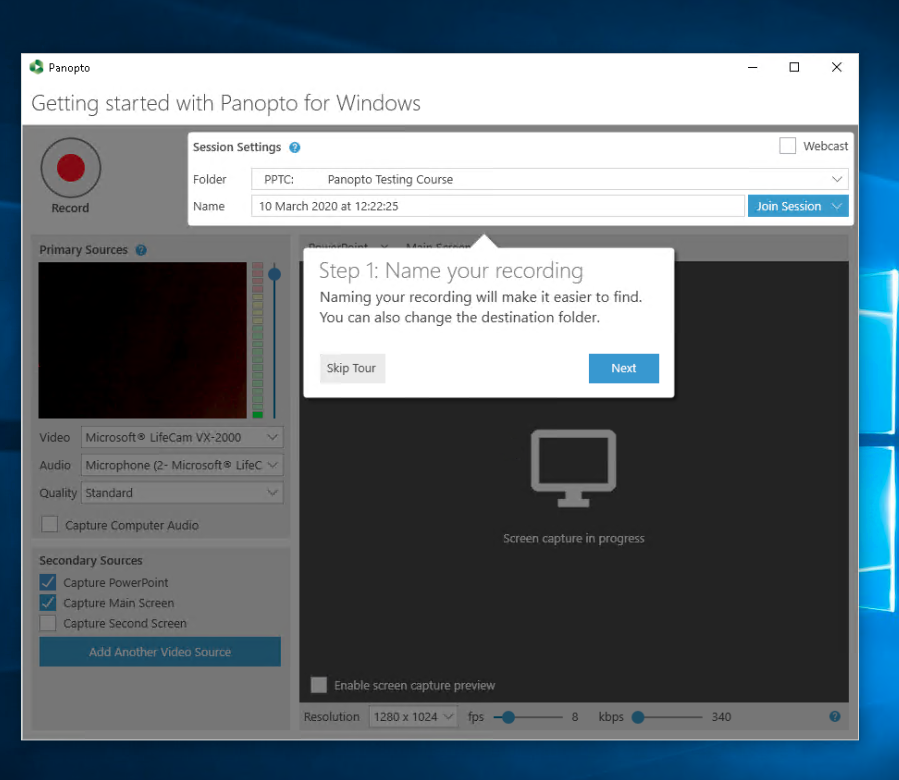This screenshot has width=899, height=780.
Task: Uncheck Capture Main Screen
Action: pos(48,603)
